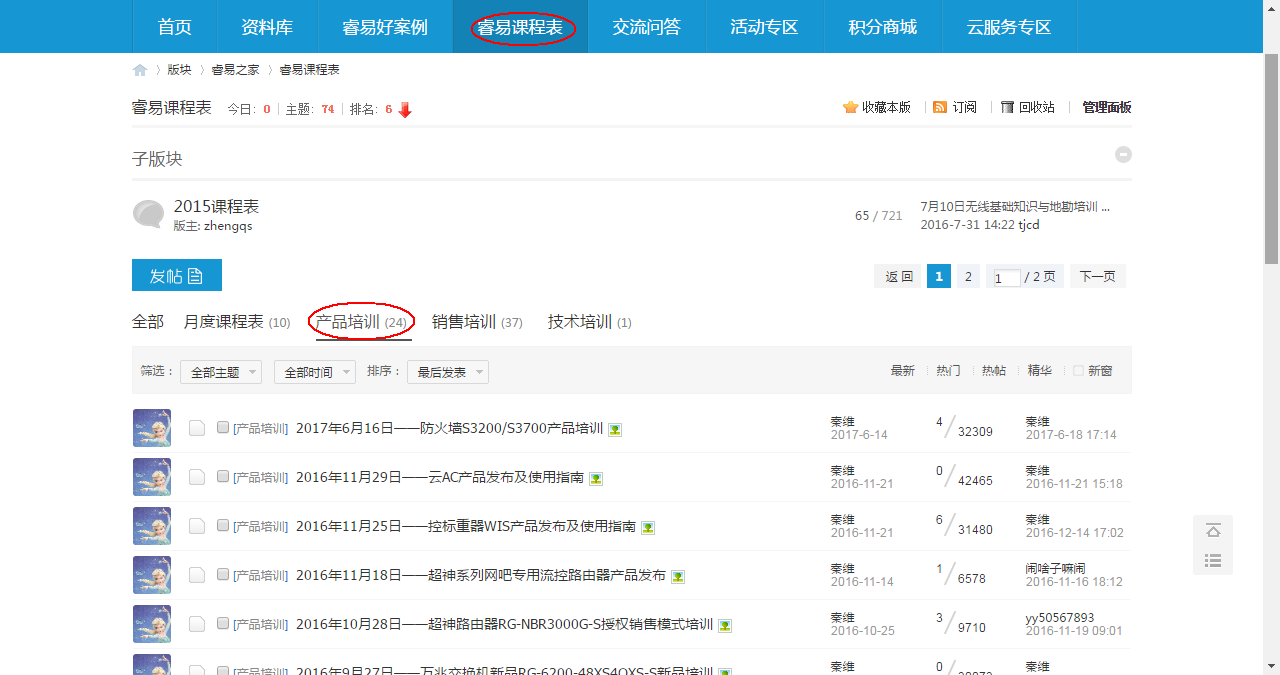Click the 返回 pagination button
This screenshot has height=675, width=1280.
899,277
